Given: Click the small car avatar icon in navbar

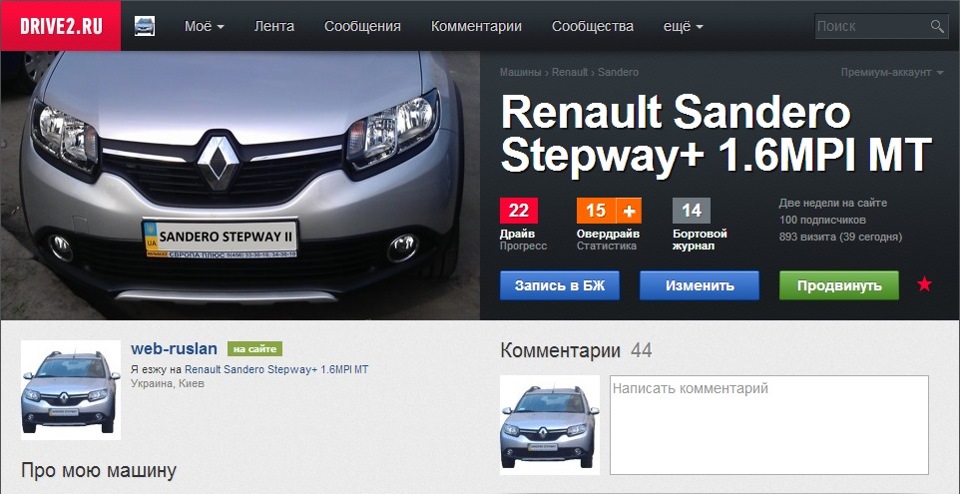Looking at the screenshot, I should 144,26.
